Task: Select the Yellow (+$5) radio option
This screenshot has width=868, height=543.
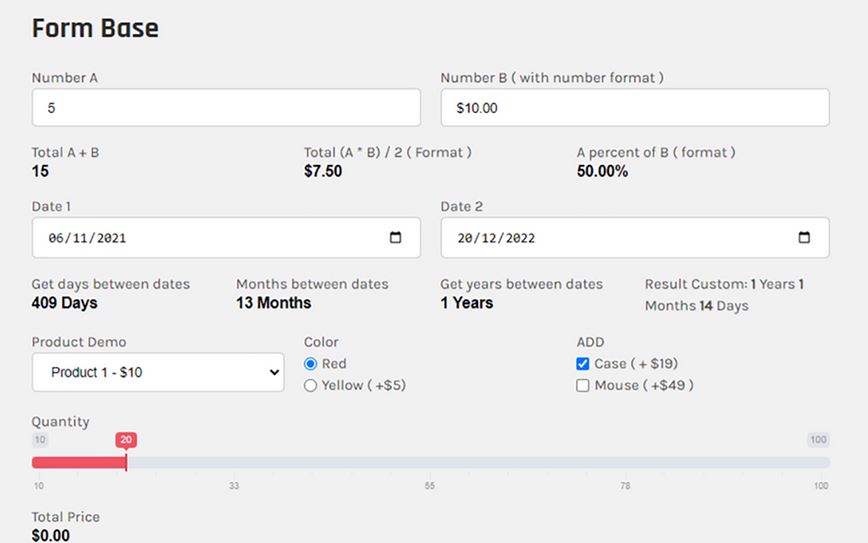Action: click(x=311, y=385)
